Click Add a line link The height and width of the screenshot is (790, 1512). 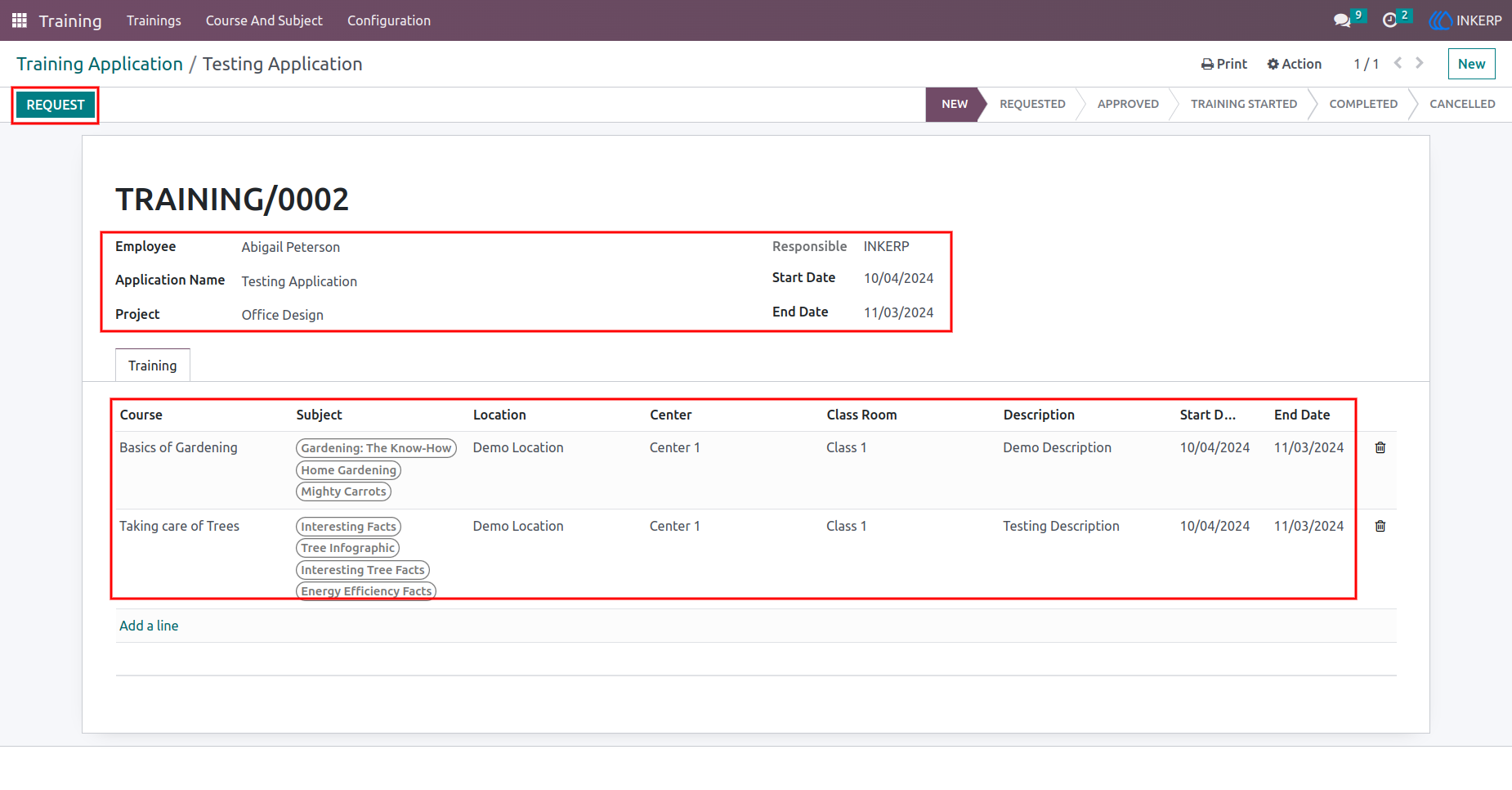149,626
